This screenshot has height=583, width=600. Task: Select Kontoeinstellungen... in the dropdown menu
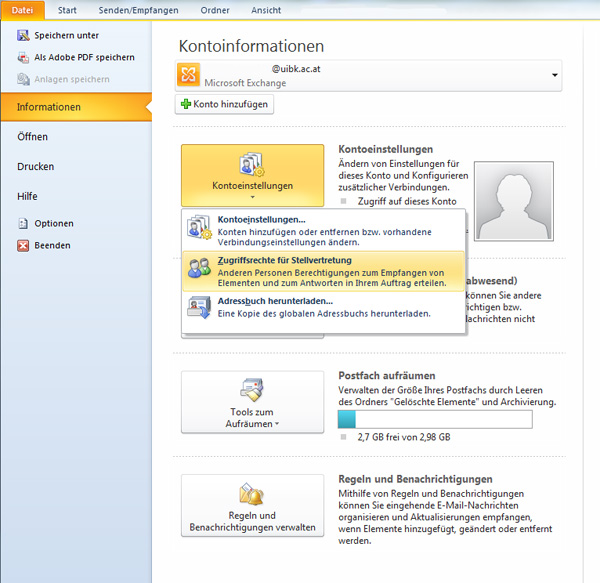(x=323, y=230)
